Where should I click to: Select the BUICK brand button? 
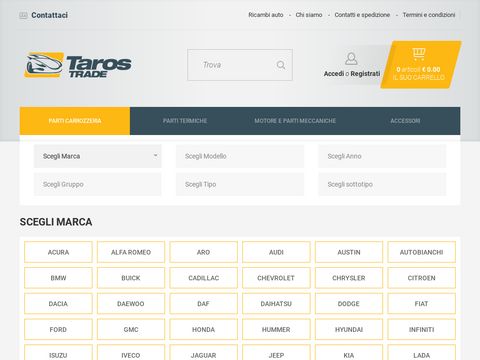click(x=131, y=278)
